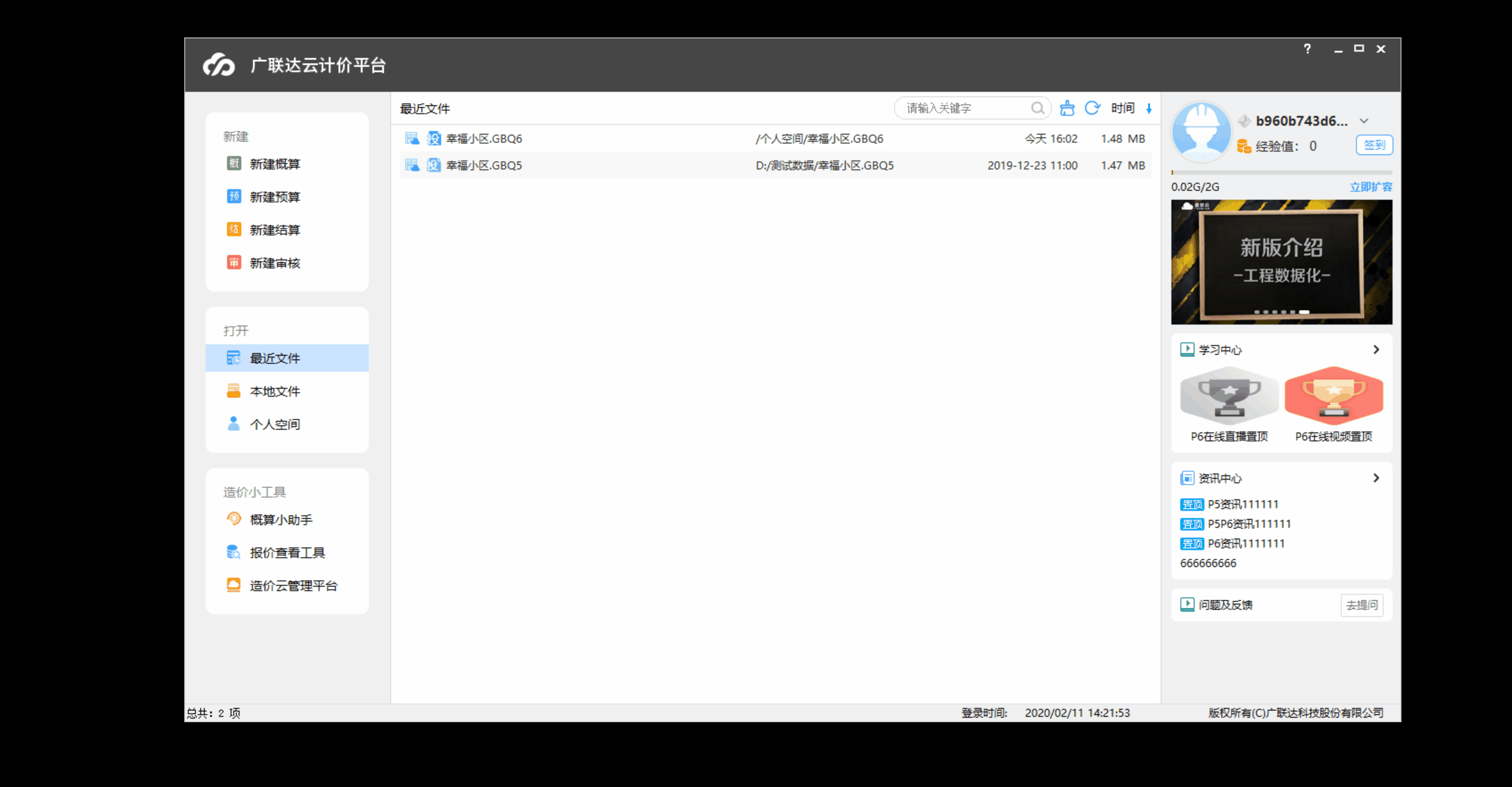
Task: Click the storage usage progress bar
Action: (x=1281, y=172)
